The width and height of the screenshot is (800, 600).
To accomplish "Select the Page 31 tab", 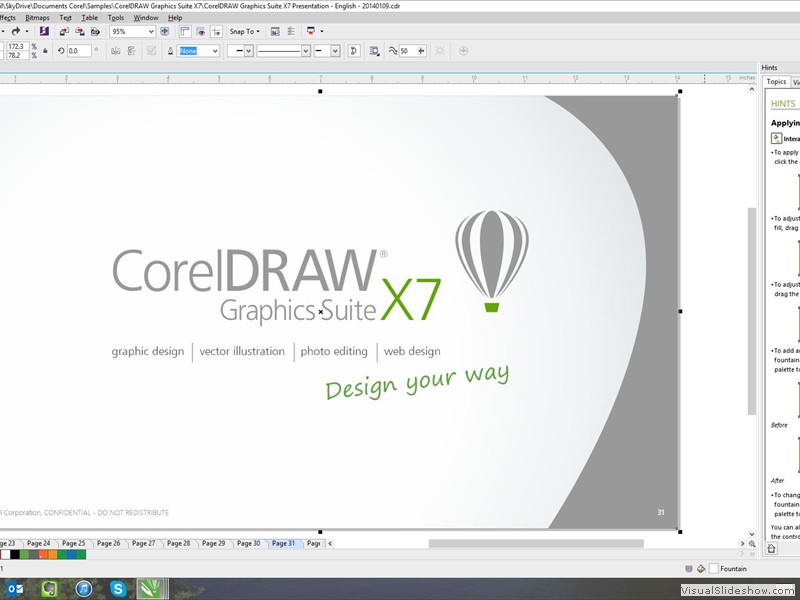I will [x=284, y=543].
